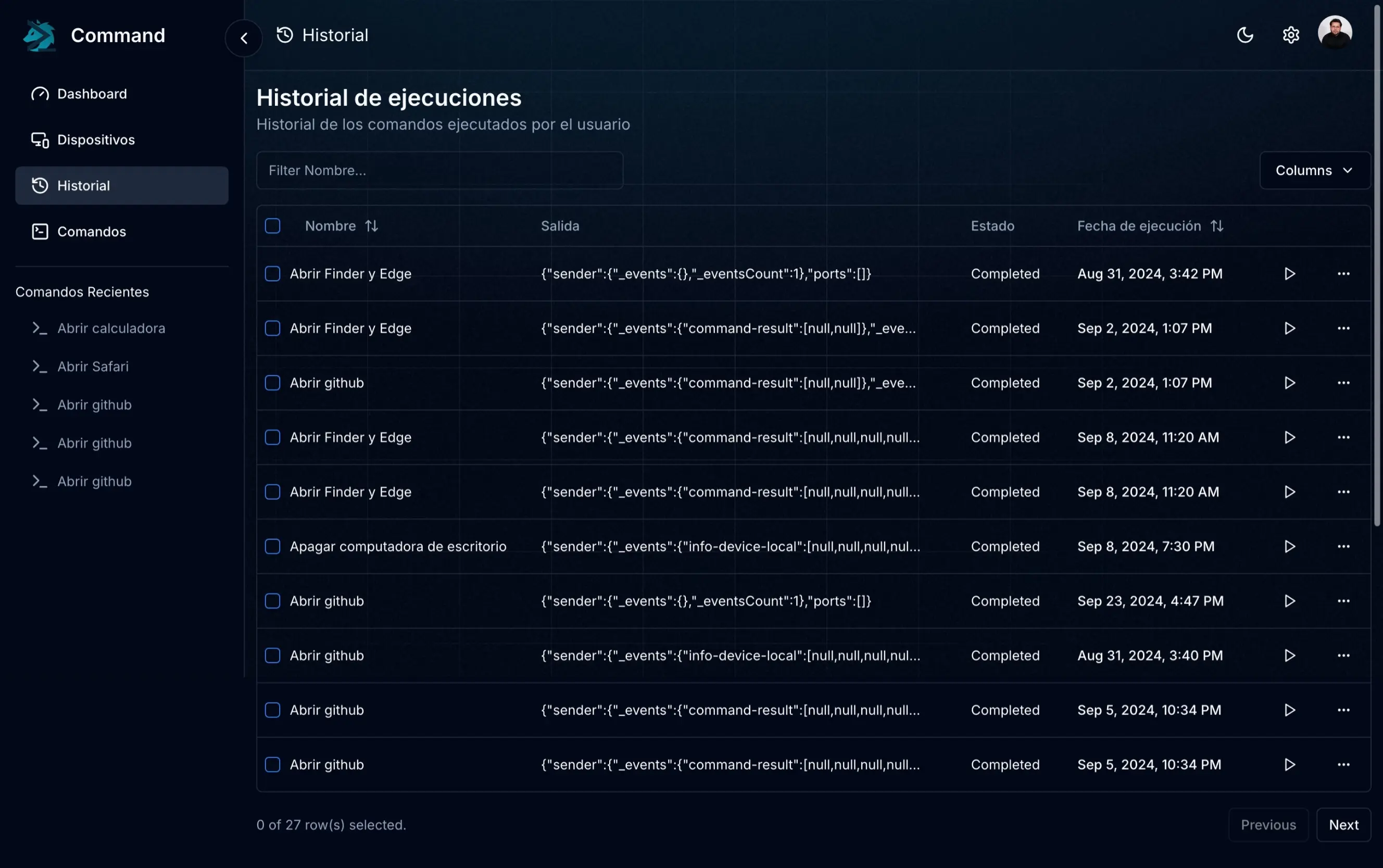Collapse the sidebar with chevron button
This screenshot has height=868, width=1383.
pyautogui.click(x=244, y=39)
